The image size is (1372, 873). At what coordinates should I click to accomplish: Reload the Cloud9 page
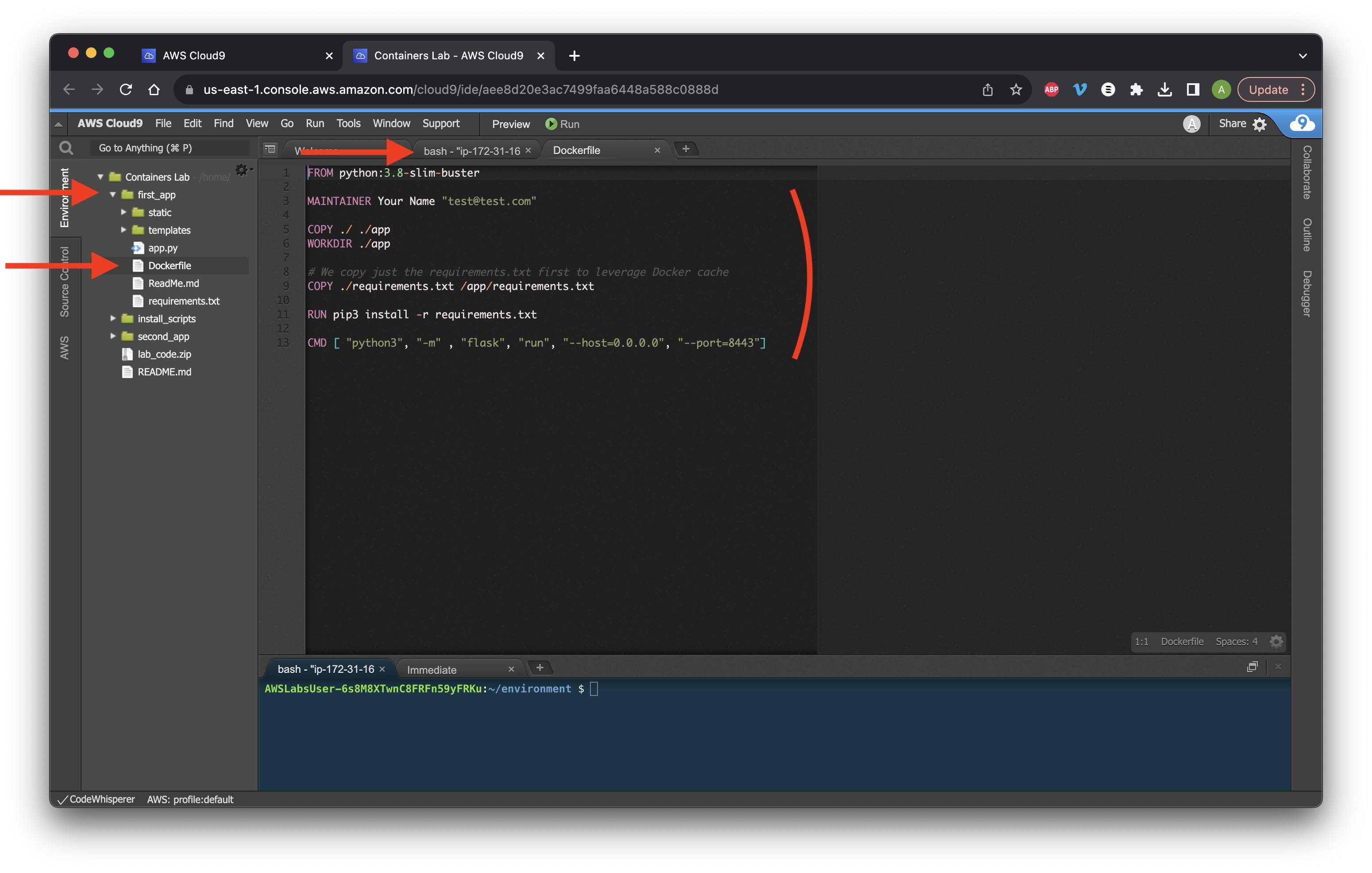point(126,89)
